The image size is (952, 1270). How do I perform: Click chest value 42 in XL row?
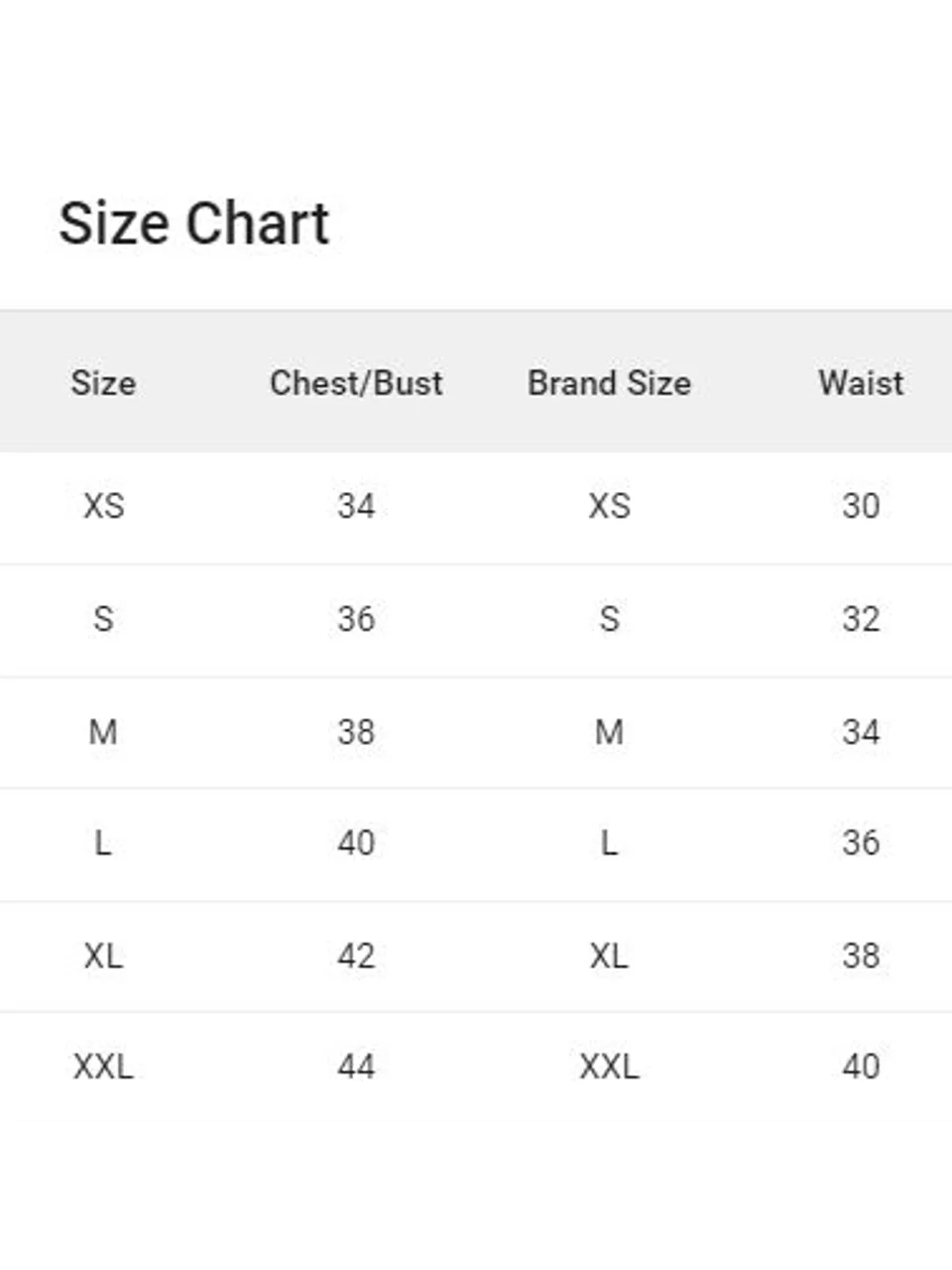point(356,956)
